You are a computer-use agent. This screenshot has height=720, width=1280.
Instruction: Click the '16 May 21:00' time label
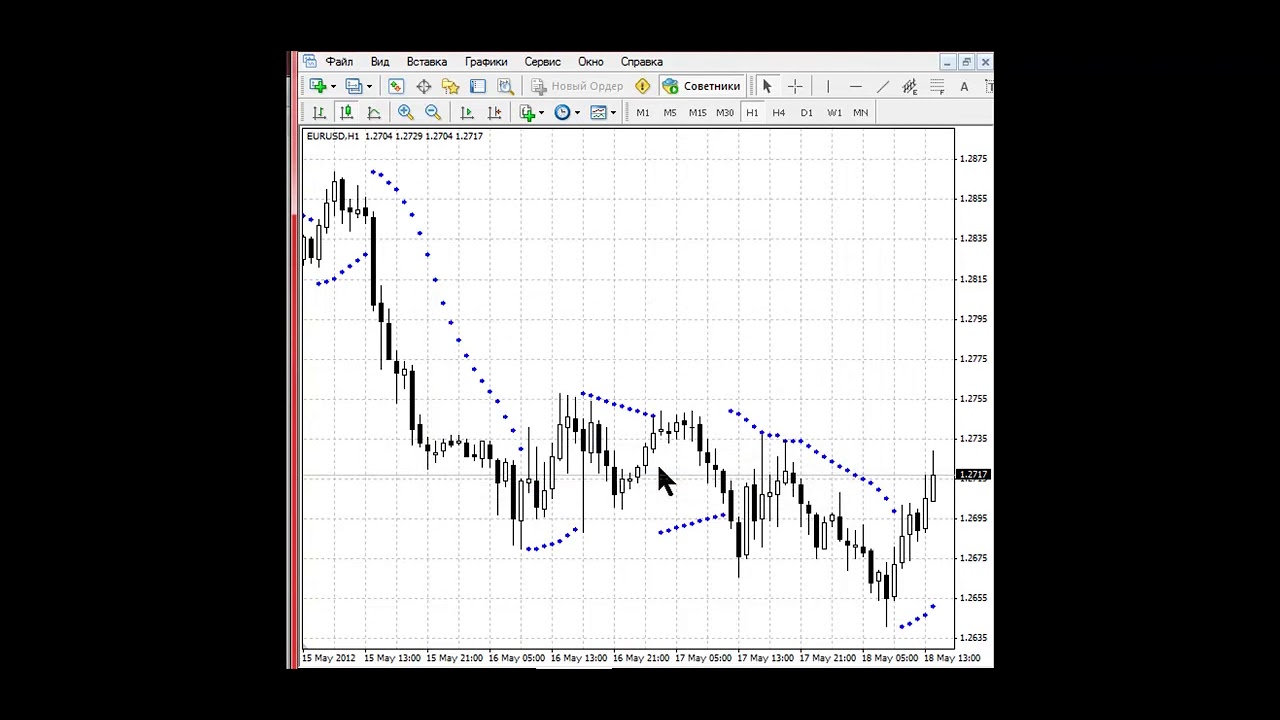click(x=641, y=659)
